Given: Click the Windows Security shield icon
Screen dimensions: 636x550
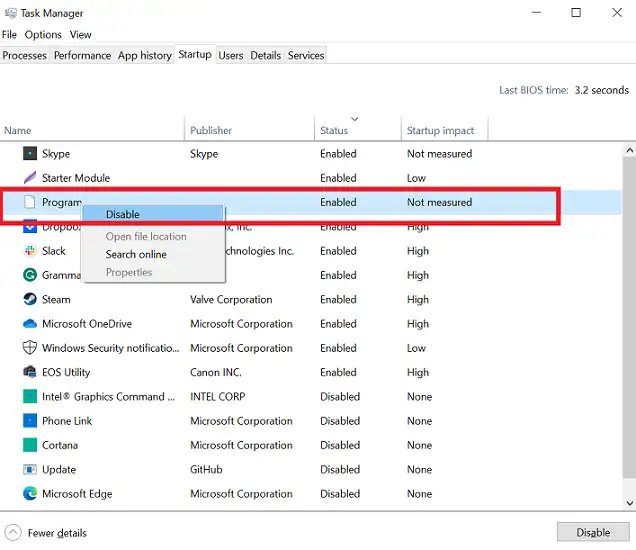Looking at the screenshot, I should [x=30, y=348].
